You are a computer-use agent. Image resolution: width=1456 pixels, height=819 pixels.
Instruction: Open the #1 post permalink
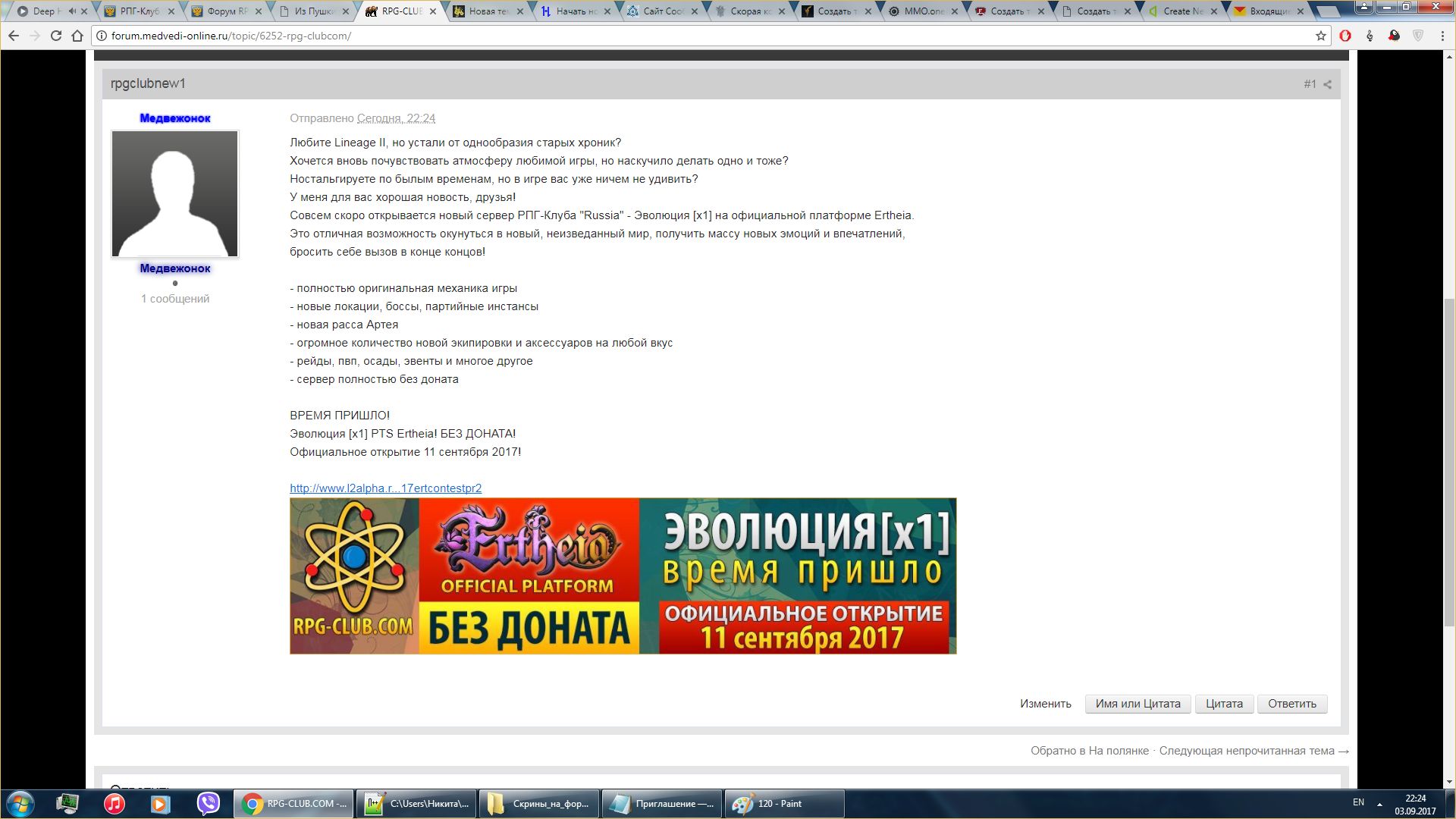pos(1310,84)
